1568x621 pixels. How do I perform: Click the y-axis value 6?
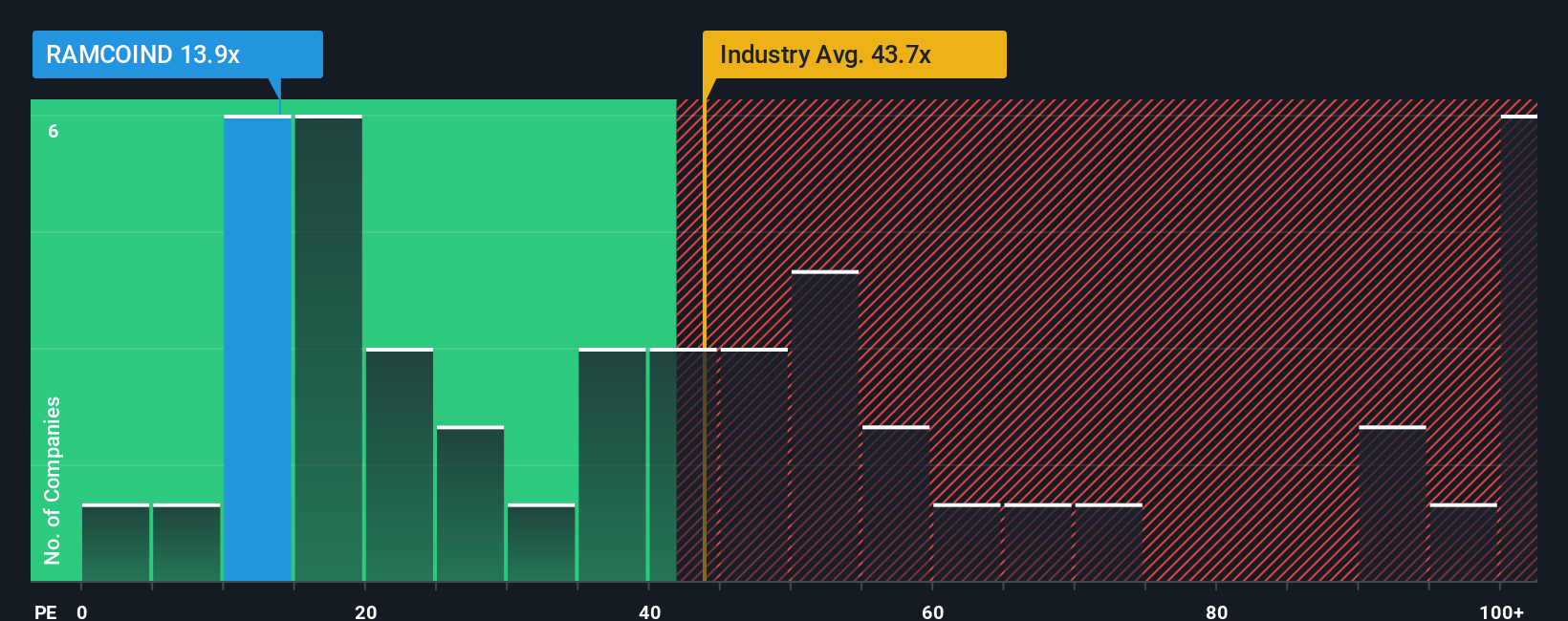point(54,131)
